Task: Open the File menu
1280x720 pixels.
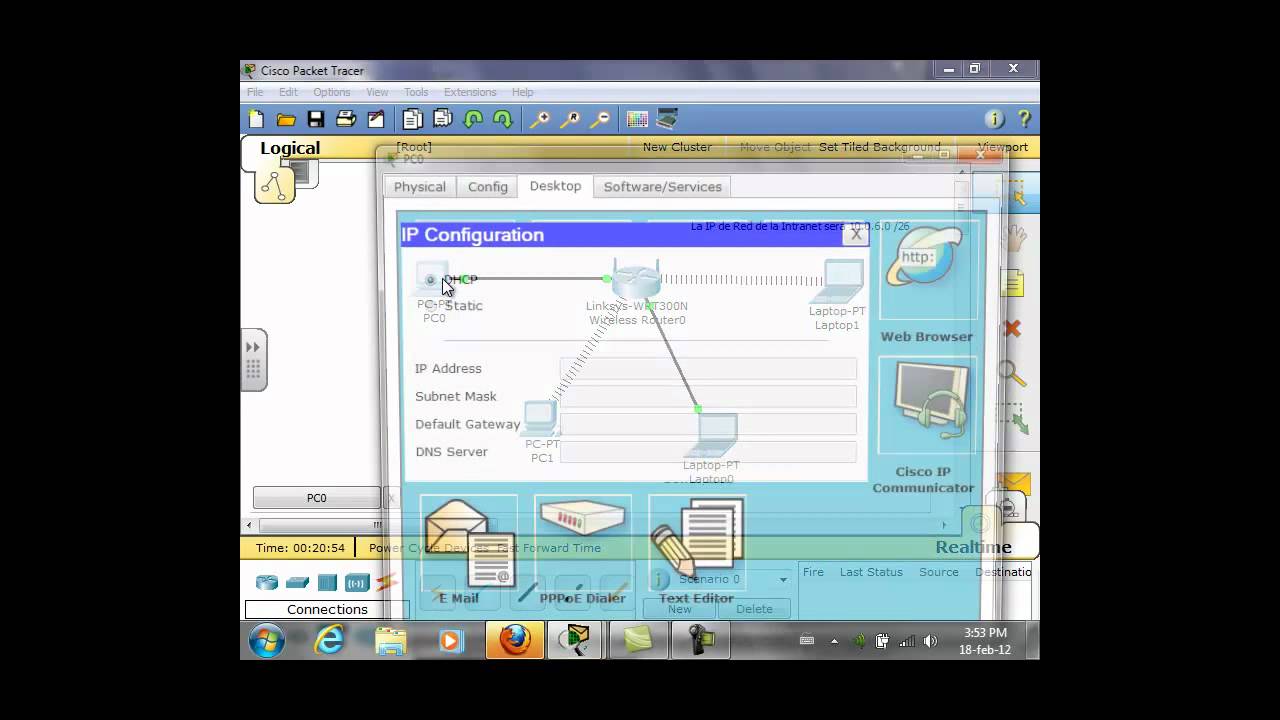Action: (x=255, y=92)
